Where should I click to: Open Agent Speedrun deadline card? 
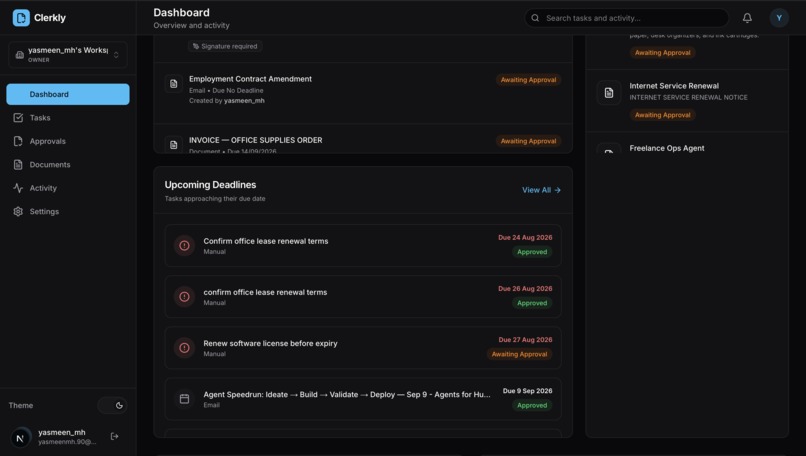pyautogui.click(x=363, y=398)
